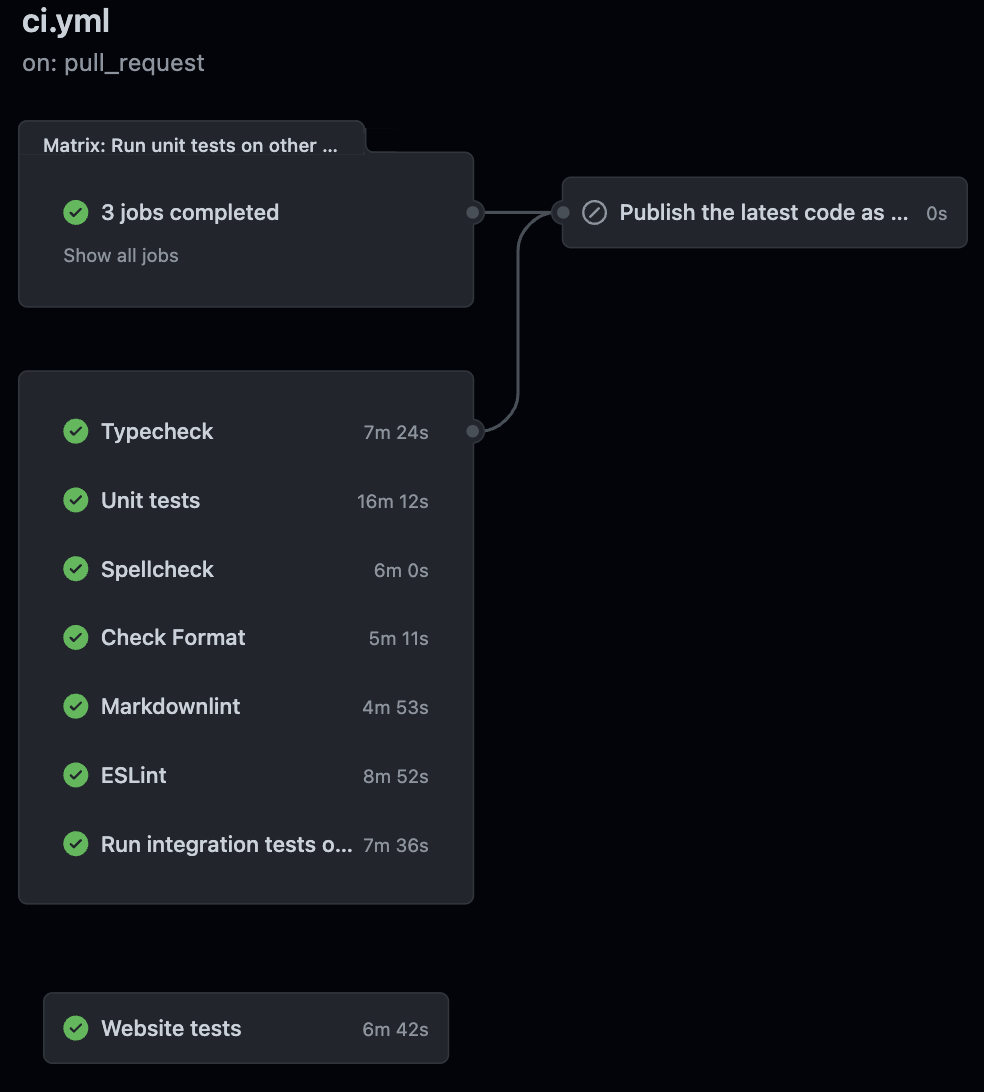Click the success icon next to Markdownlint
Image resolution: width=984 pixels, height=1092 pixels.
pyautogui.click(x=76, y=706)
